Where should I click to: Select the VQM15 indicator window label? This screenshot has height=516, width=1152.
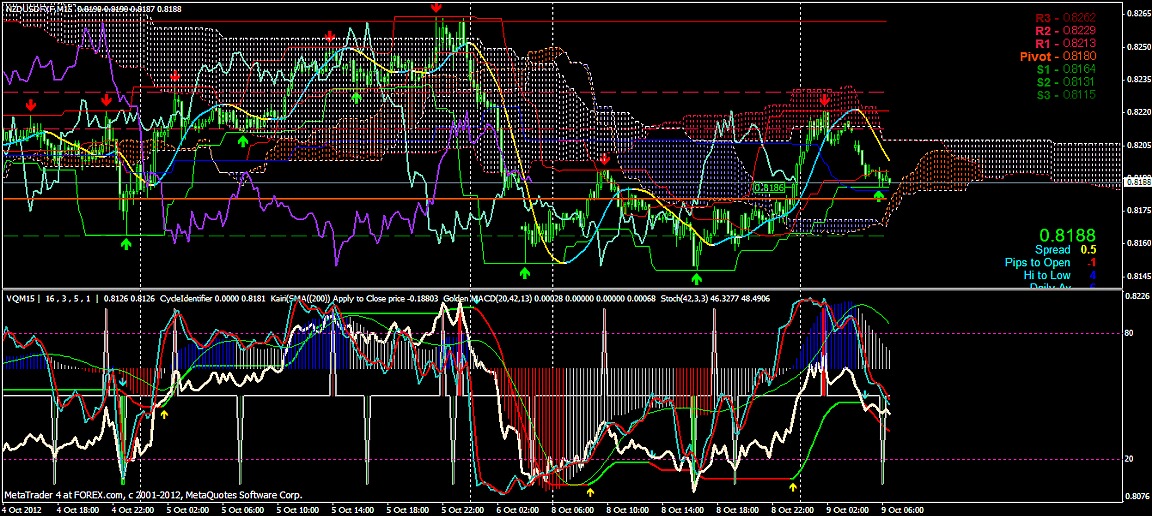tap(20, 299)
